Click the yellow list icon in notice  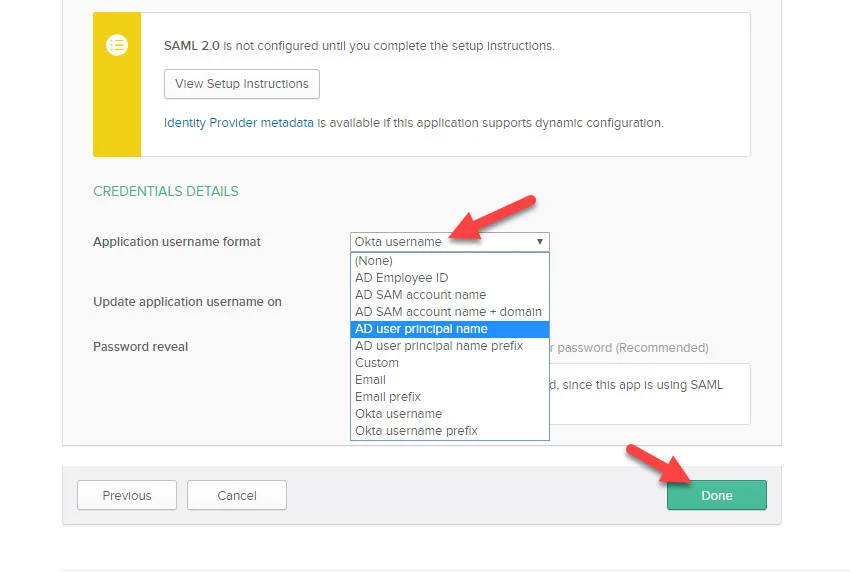117,45
